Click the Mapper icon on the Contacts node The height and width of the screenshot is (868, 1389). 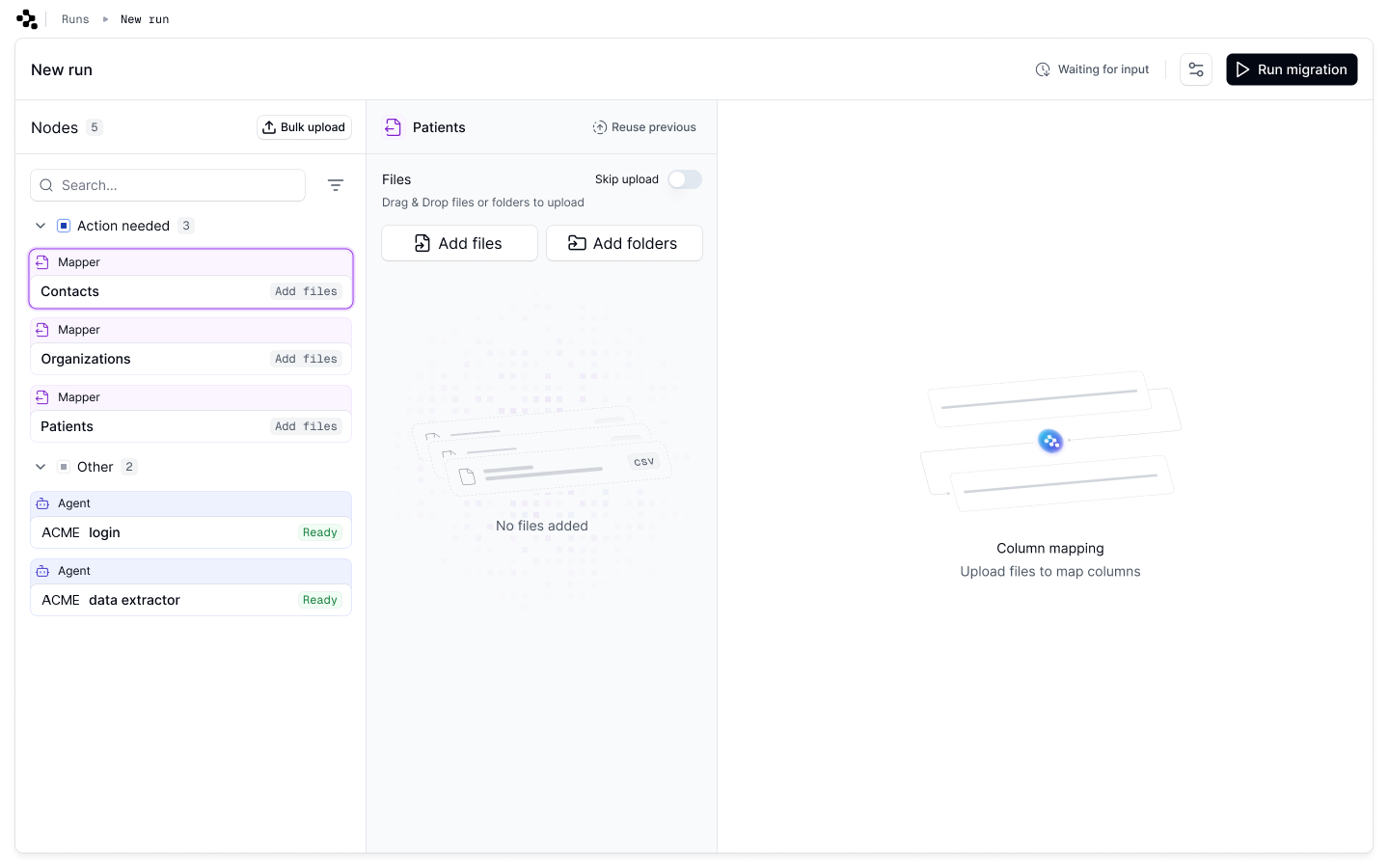[x=41, y=261]
